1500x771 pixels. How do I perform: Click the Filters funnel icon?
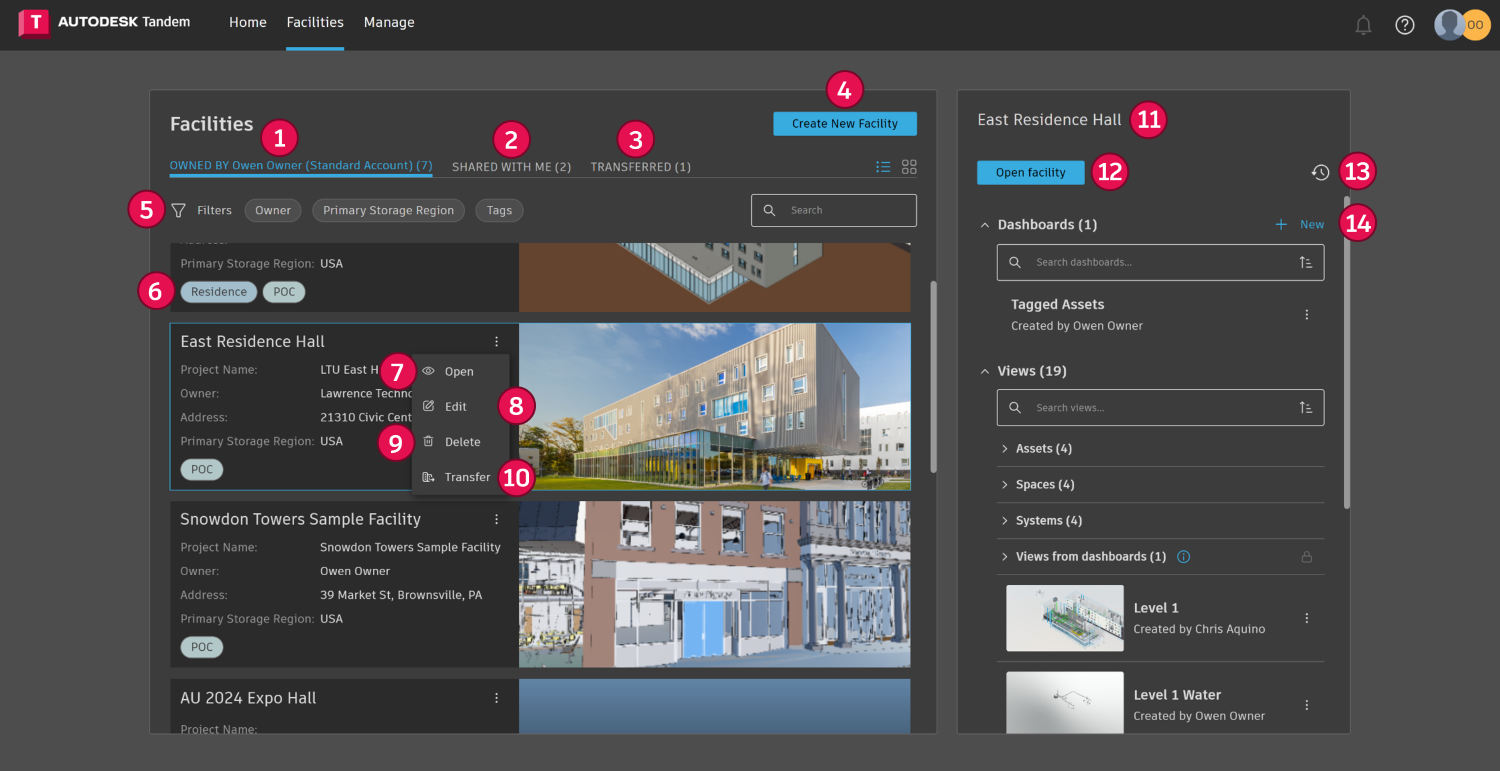(x=178, y=211)
